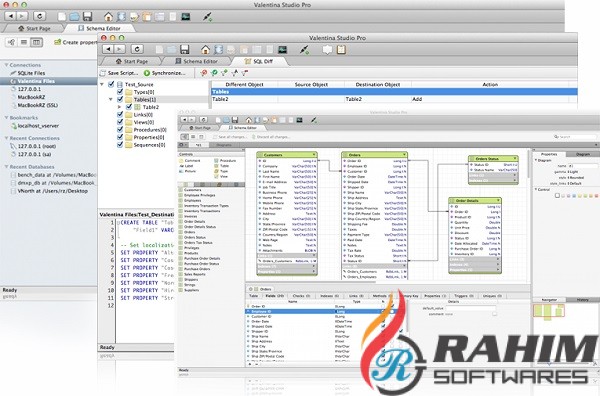This screenshot has width=600, height=396.
Task: Uncheck the Test_Source checkbox
Action: click(x=111, y=84)
